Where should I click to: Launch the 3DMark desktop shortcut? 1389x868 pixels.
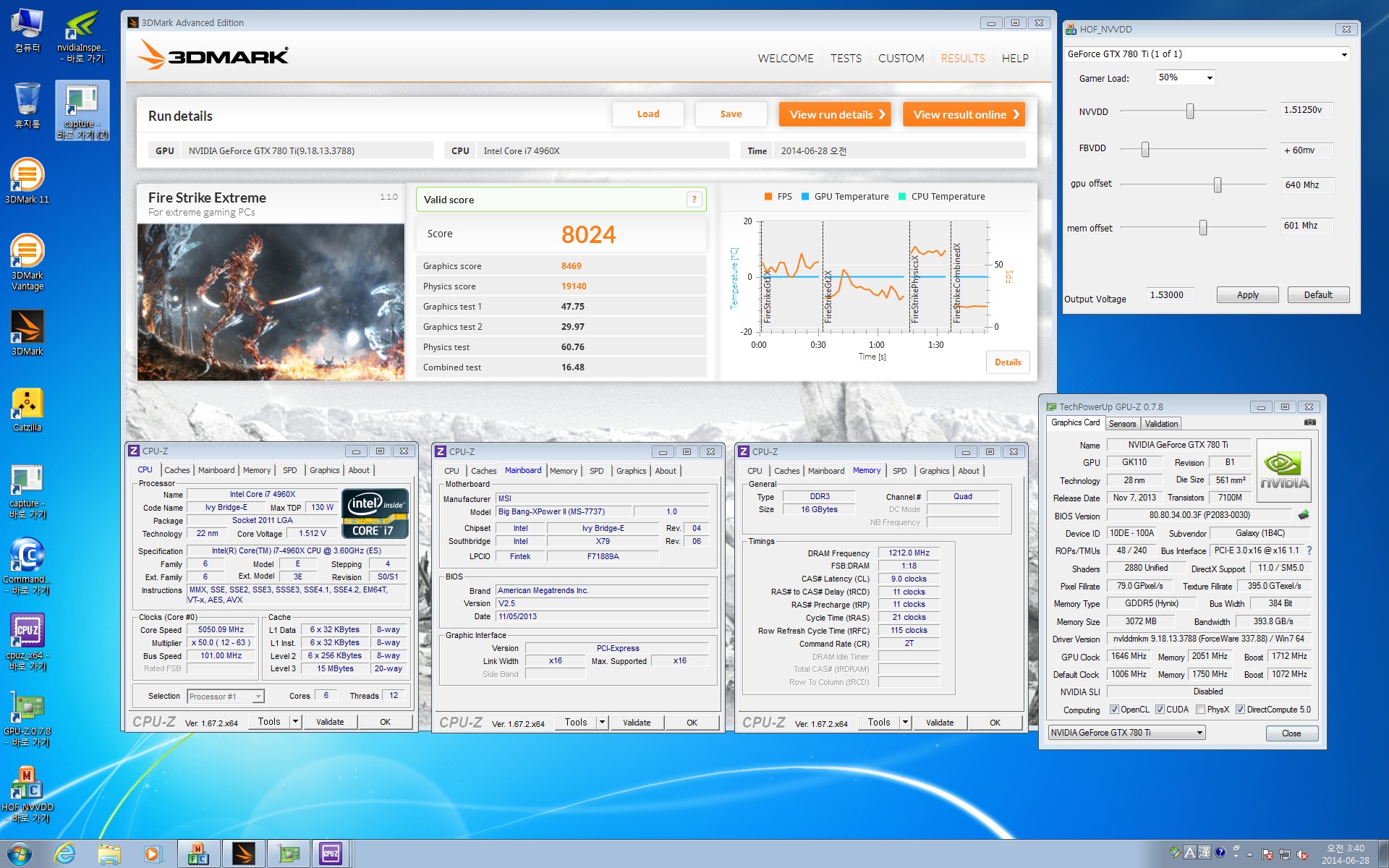[27, 333]
